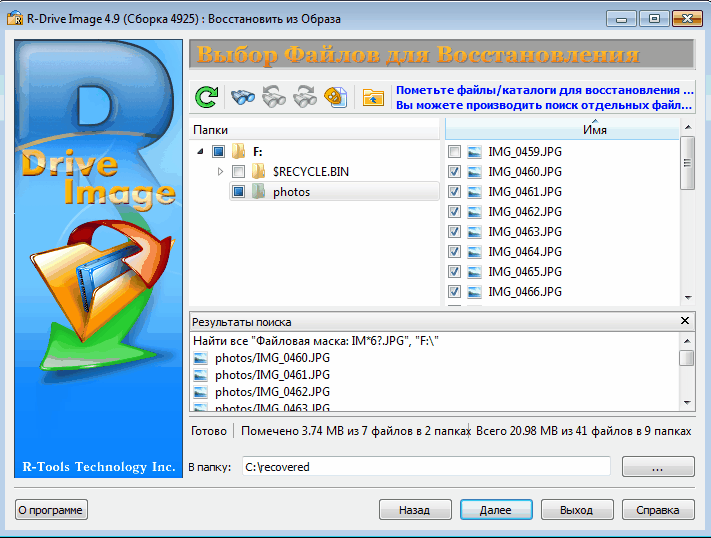Screen dimensions: 711x538
Task: Click the Помечено 3.74 MB status text
Action: coord(355,431)
